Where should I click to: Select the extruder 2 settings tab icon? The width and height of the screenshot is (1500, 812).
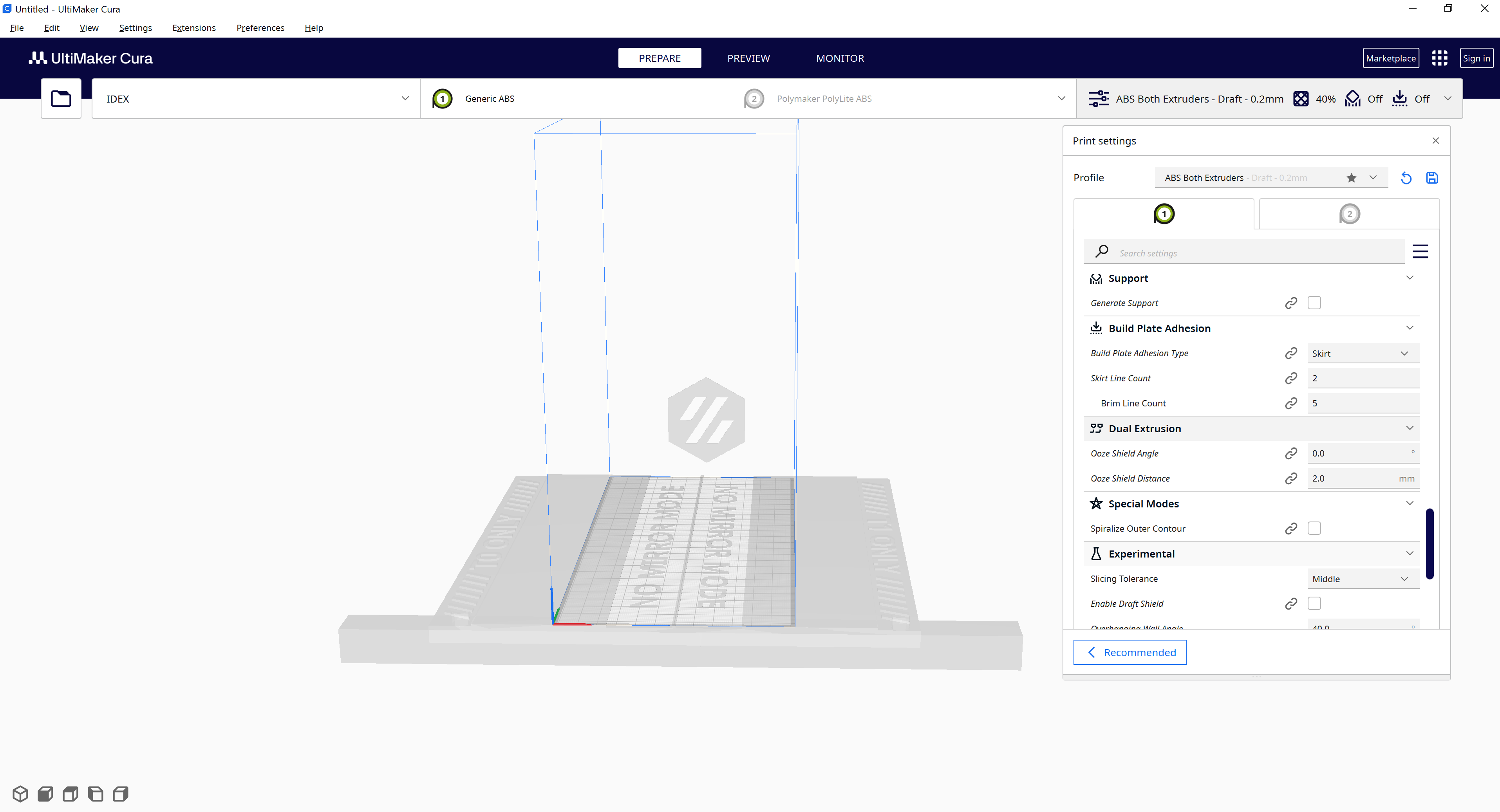tap(1349, 214)
